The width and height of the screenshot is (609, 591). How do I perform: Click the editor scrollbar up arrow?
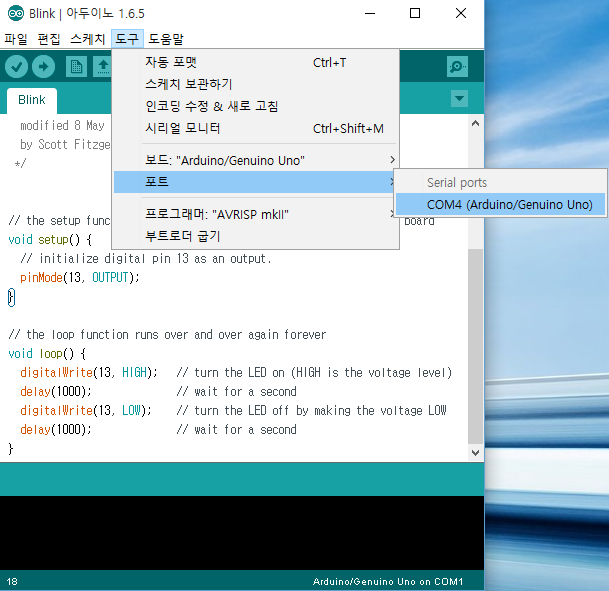475,123
